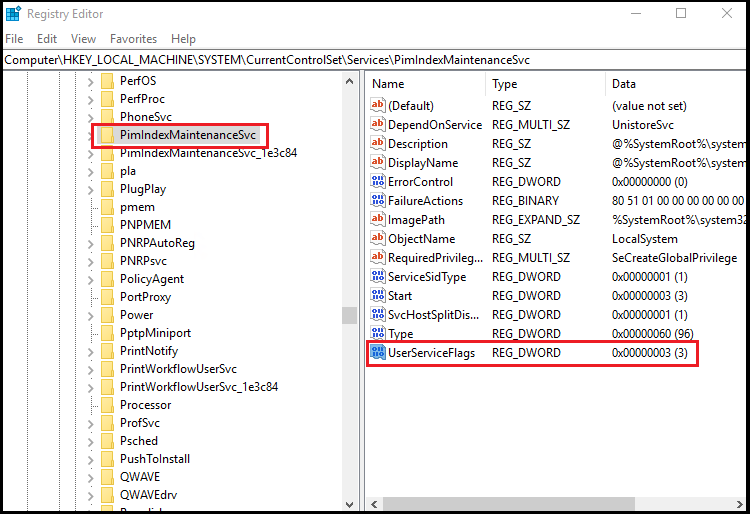Viewport: 750px width, 514px height.
Task: Click the SeCreateGlobalPrivilege data value
Action: pos(674,258)
